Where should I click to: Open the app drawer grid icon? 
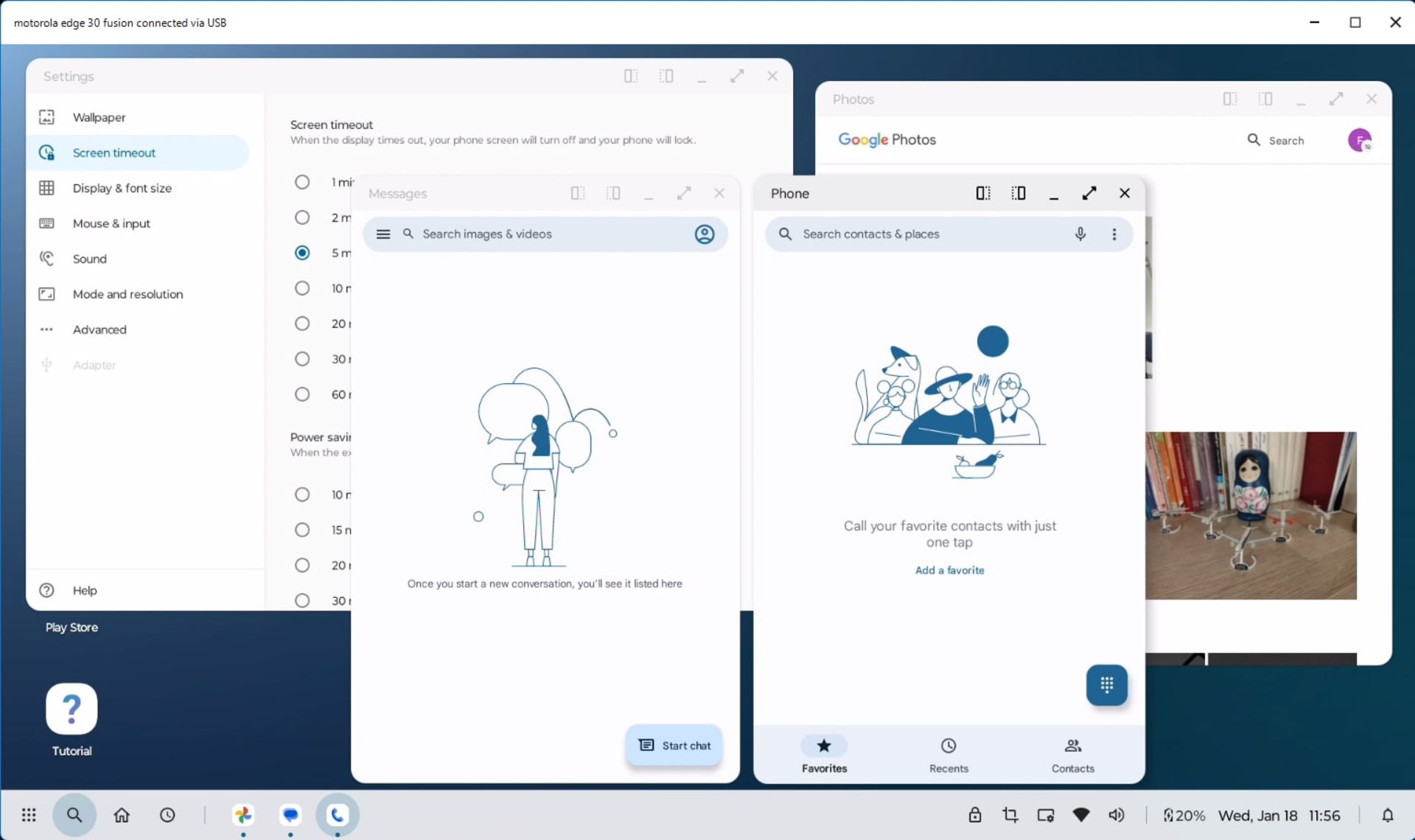29,815
